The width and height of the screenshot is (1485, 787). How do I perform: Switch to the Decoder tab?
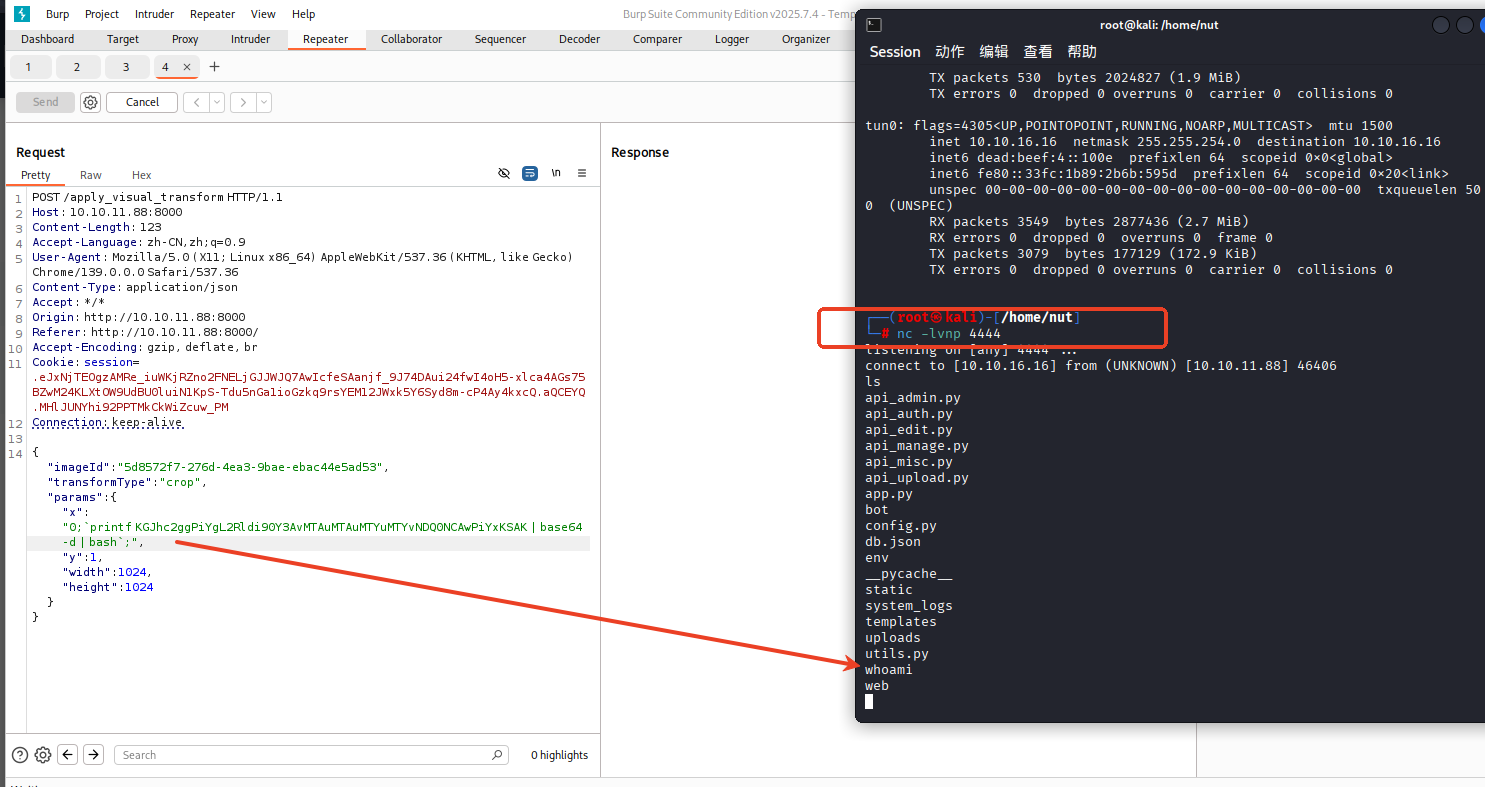click(x=579, y=39)
